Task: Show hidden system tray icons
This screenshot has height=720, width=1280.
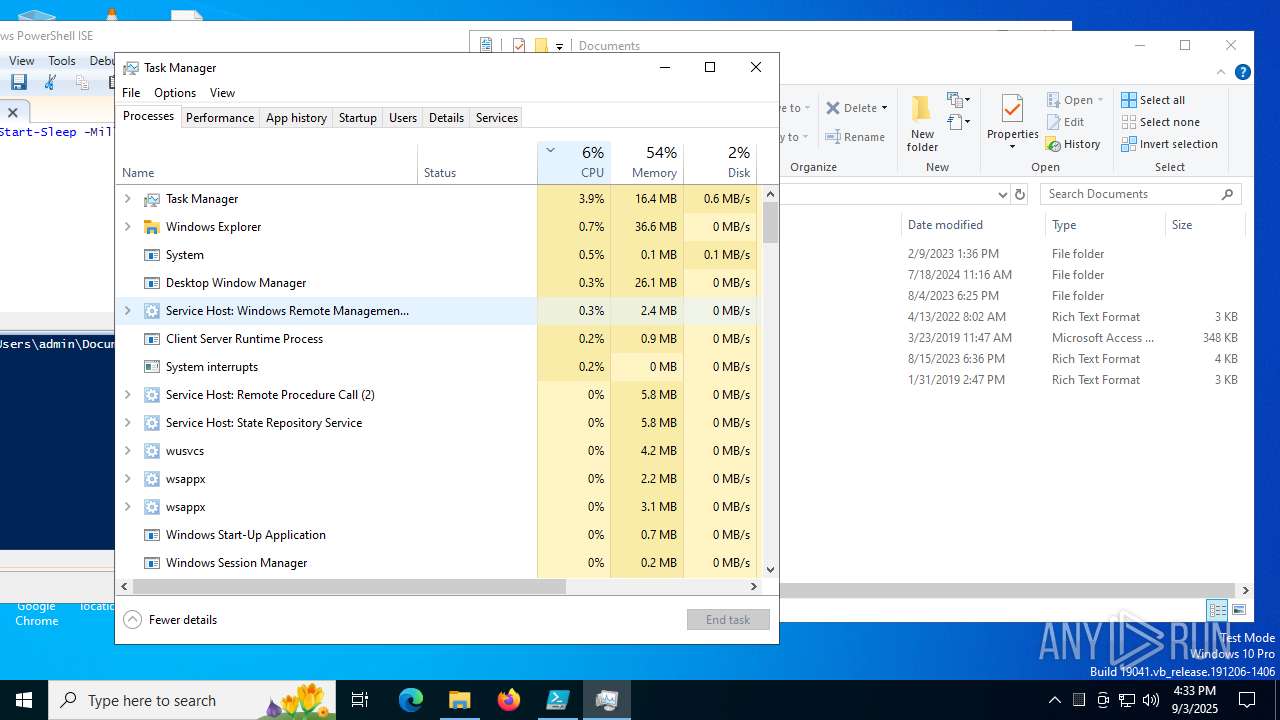Action: [1055, 700]
